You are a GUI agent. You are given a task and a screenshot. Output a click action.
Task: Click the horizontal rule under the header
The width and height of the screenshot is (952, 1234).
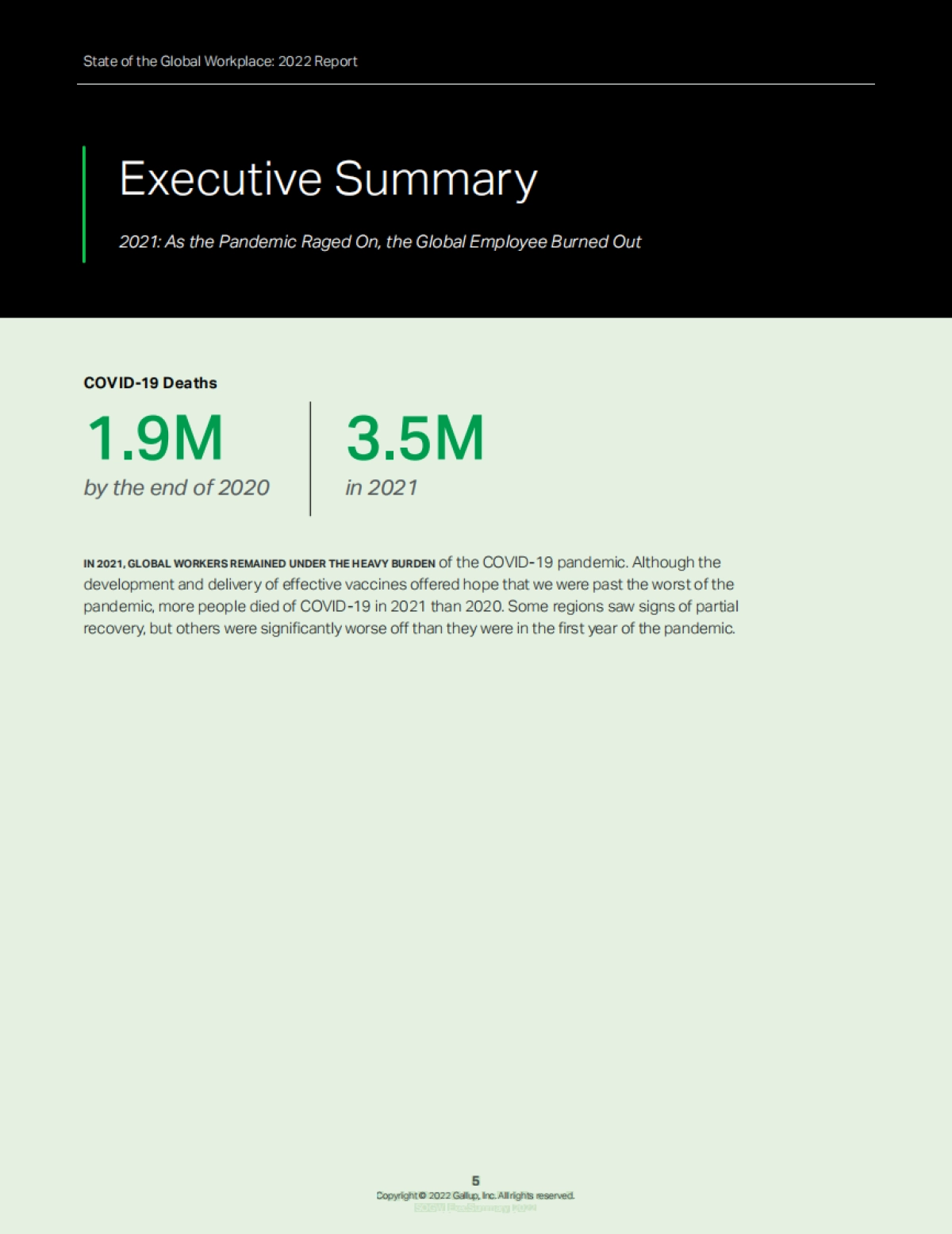pyautogui.click(x=475, y=83)
